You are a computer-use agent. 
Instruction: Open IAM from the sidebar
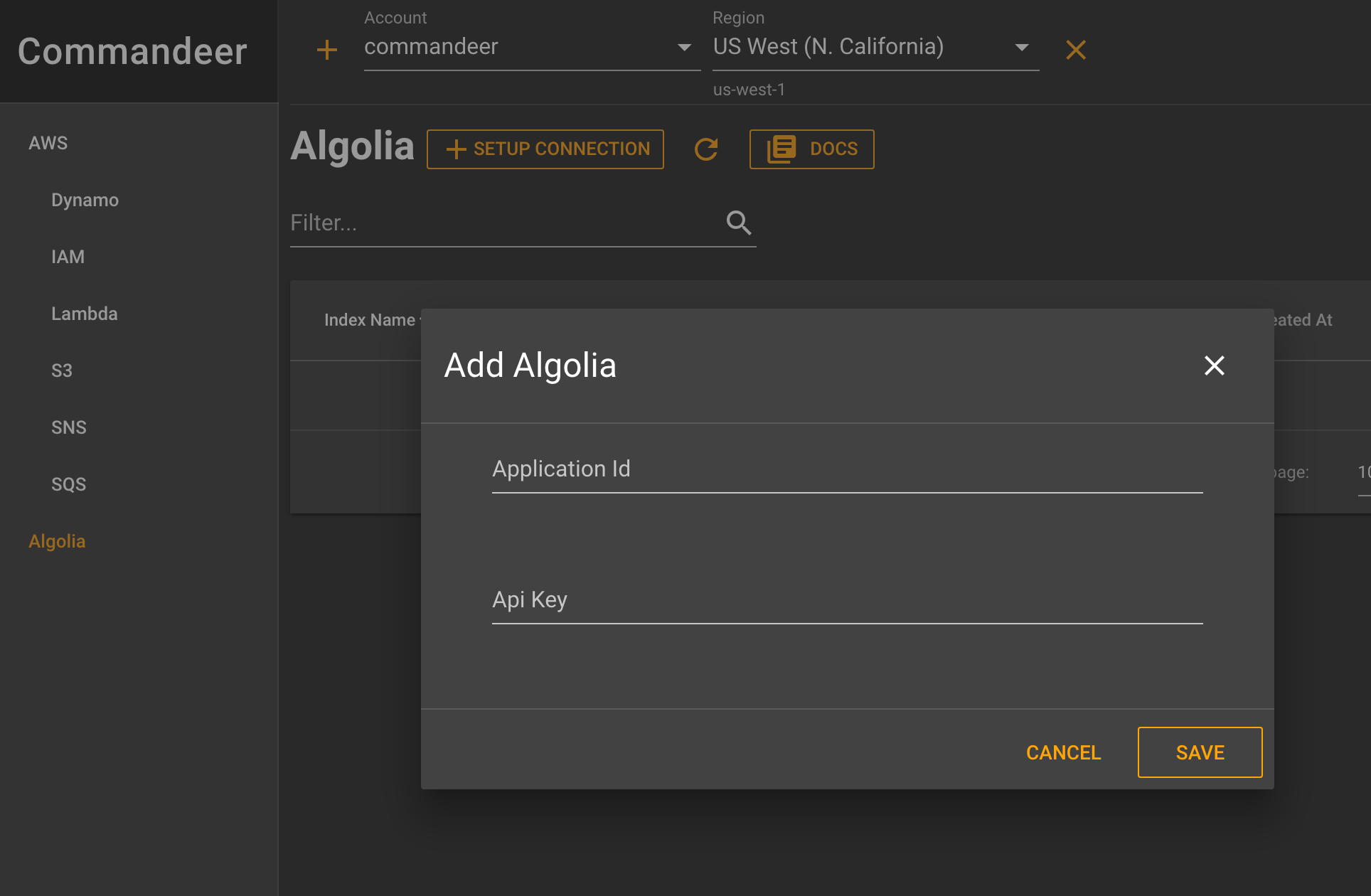tap(68, 257)
